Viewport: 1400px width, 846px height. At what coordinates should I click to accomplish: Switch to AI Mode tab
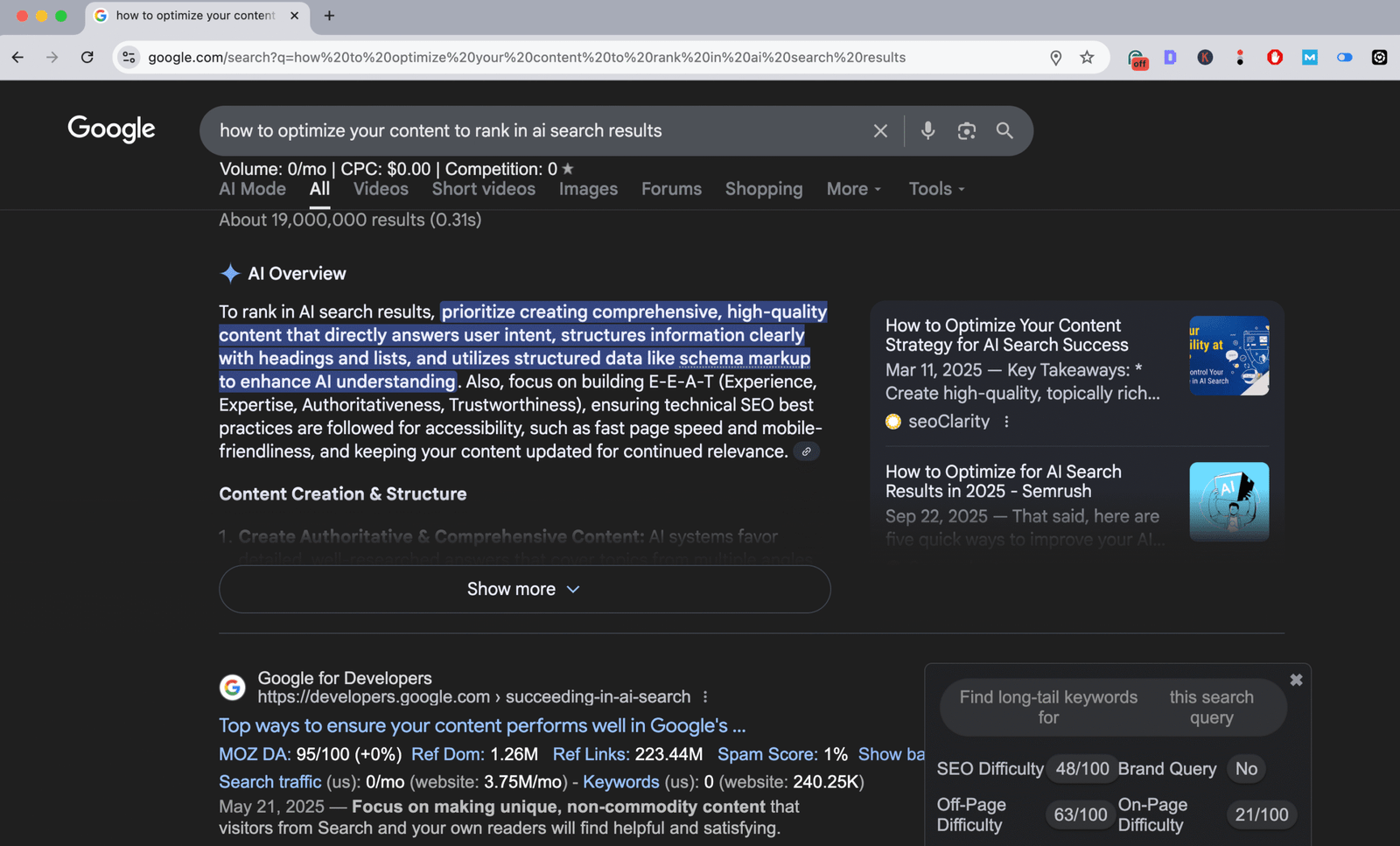(252, 189)
